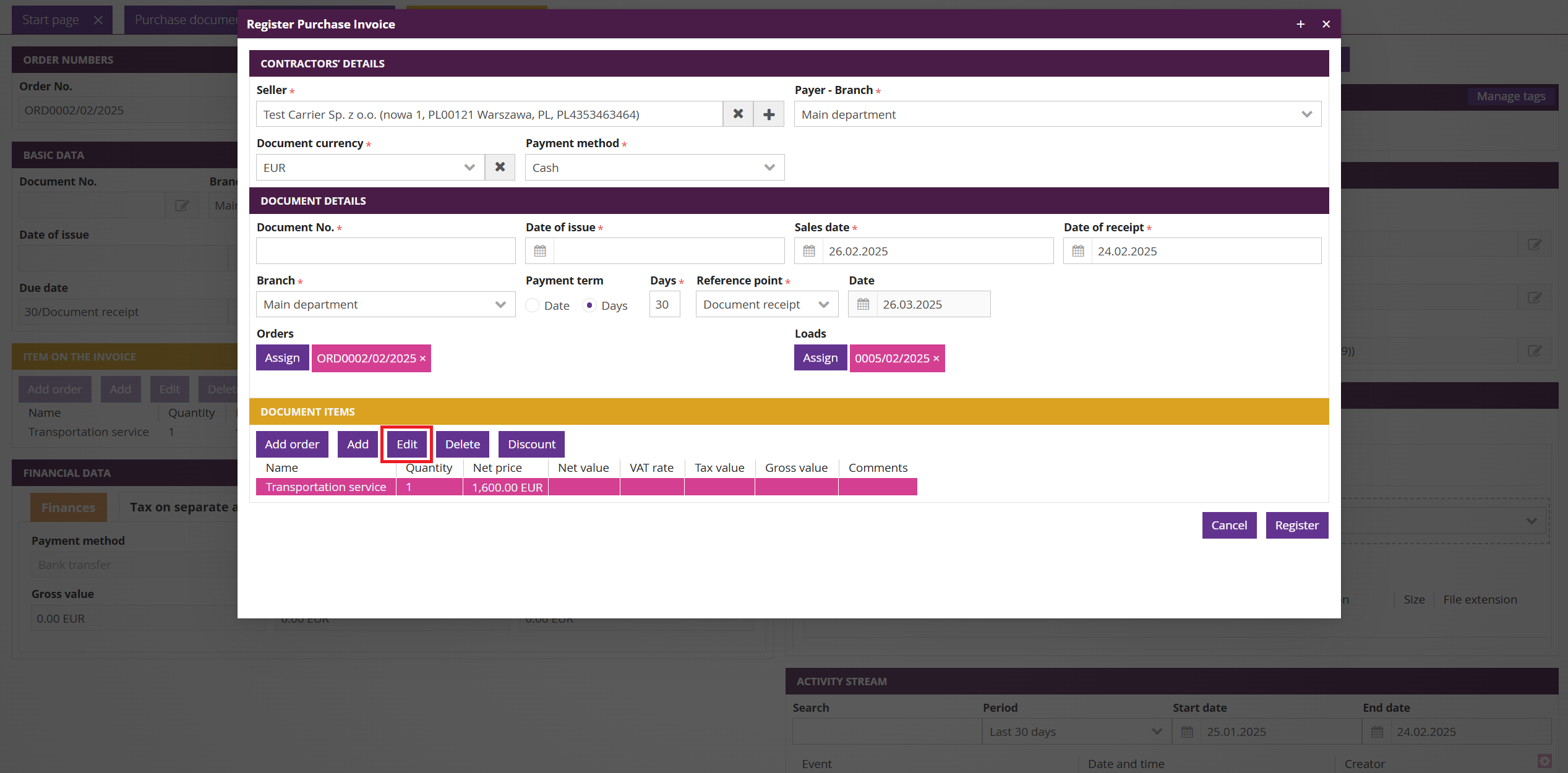
Task: Open Date of receipt calendar picker
Action: pyautogui.click(x=1078, y=251)
